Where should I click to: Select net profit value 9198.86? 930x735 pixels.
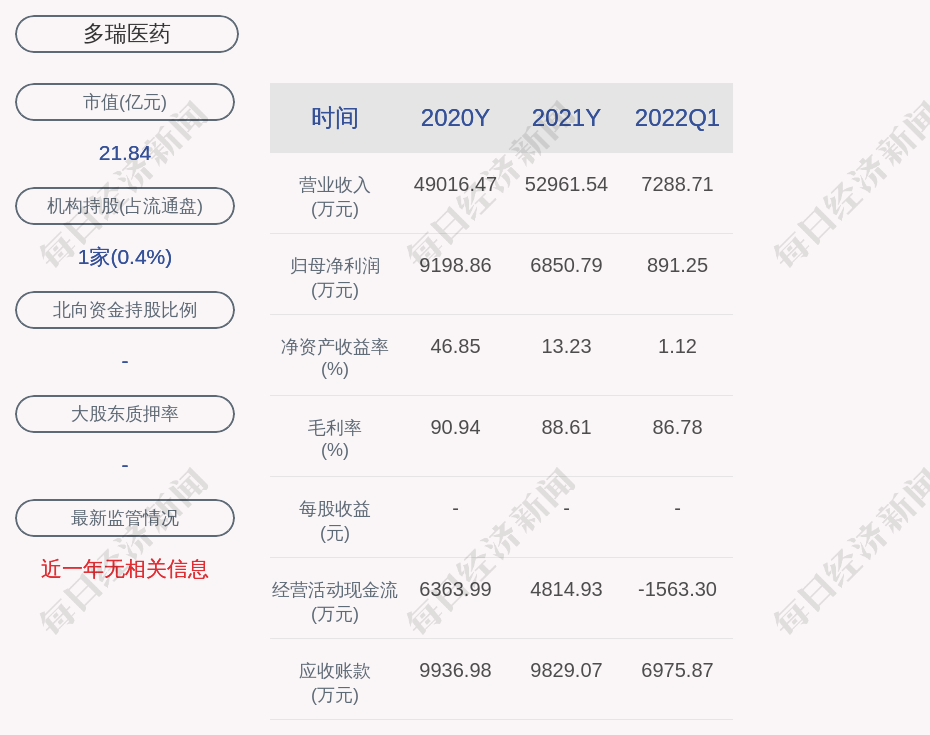(455, 265)
